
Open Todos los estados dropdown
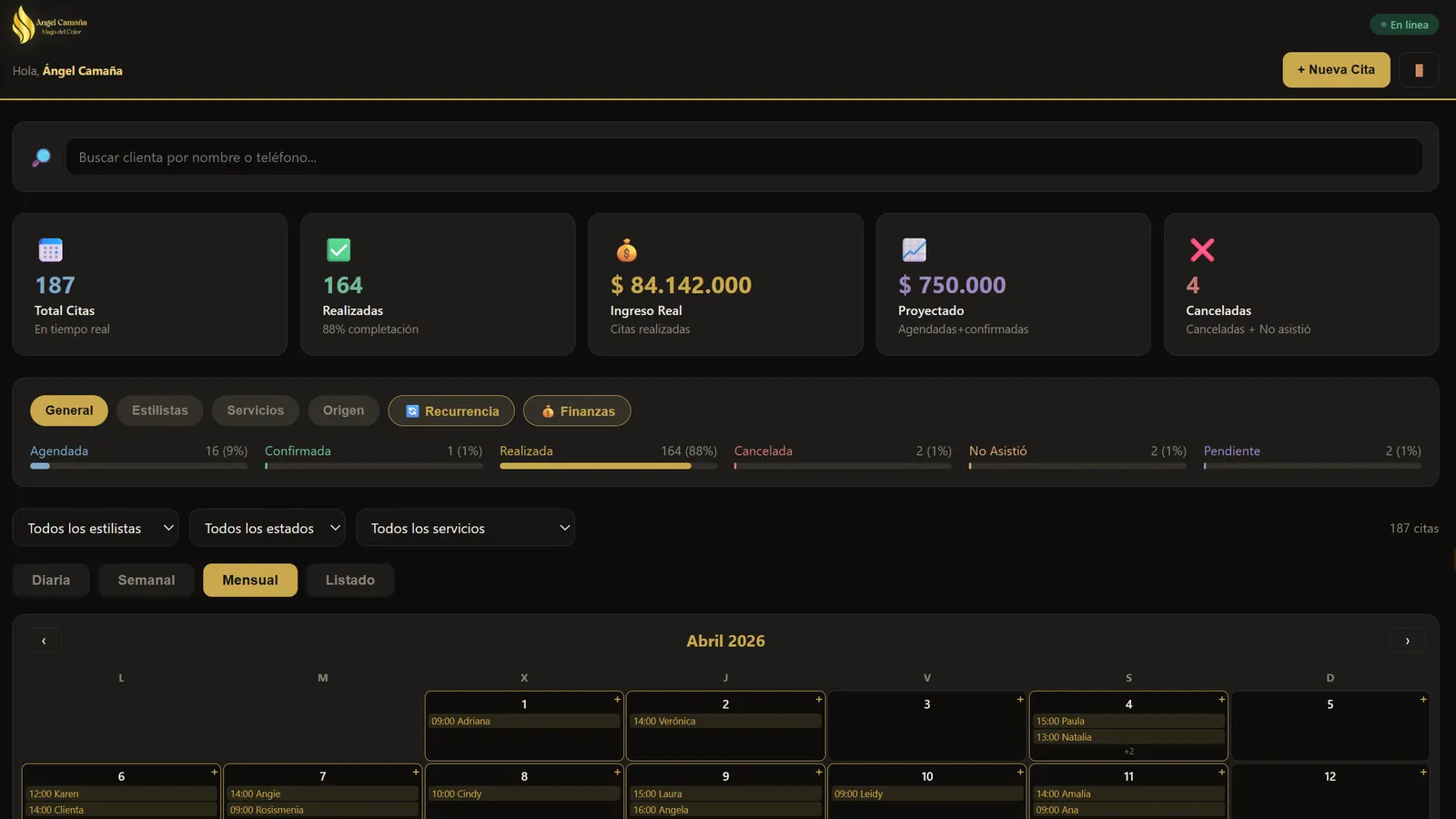pos(268,528)
